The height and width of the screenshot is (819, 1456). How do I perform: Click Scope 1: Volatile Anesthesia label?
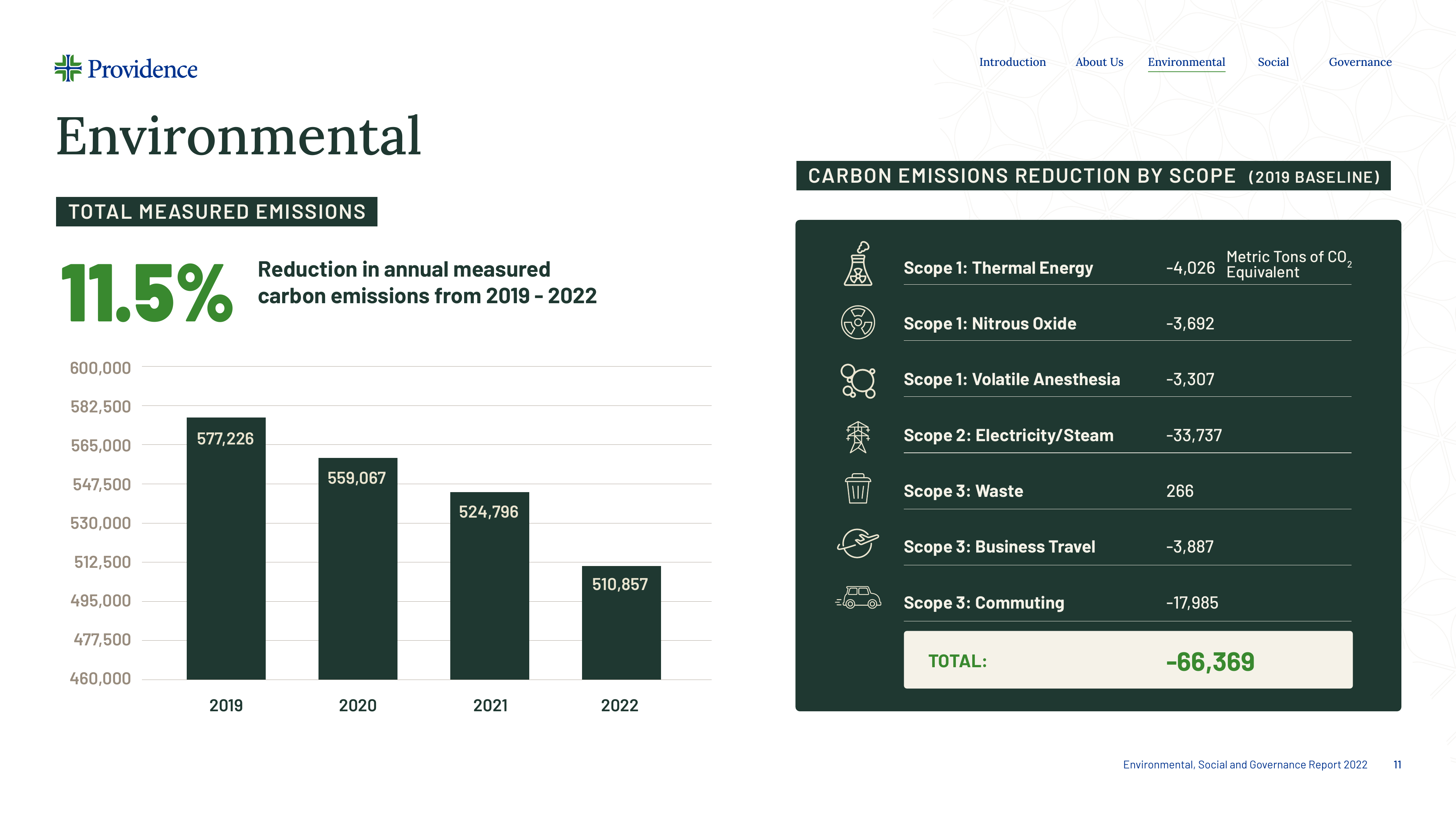point(1012,379)
